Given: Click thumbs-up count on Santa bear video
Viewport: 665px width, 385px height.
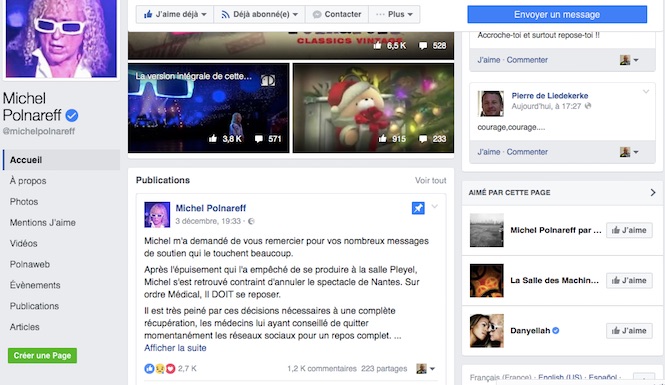Looking at the screenshot, I should (x=392, y=139).
